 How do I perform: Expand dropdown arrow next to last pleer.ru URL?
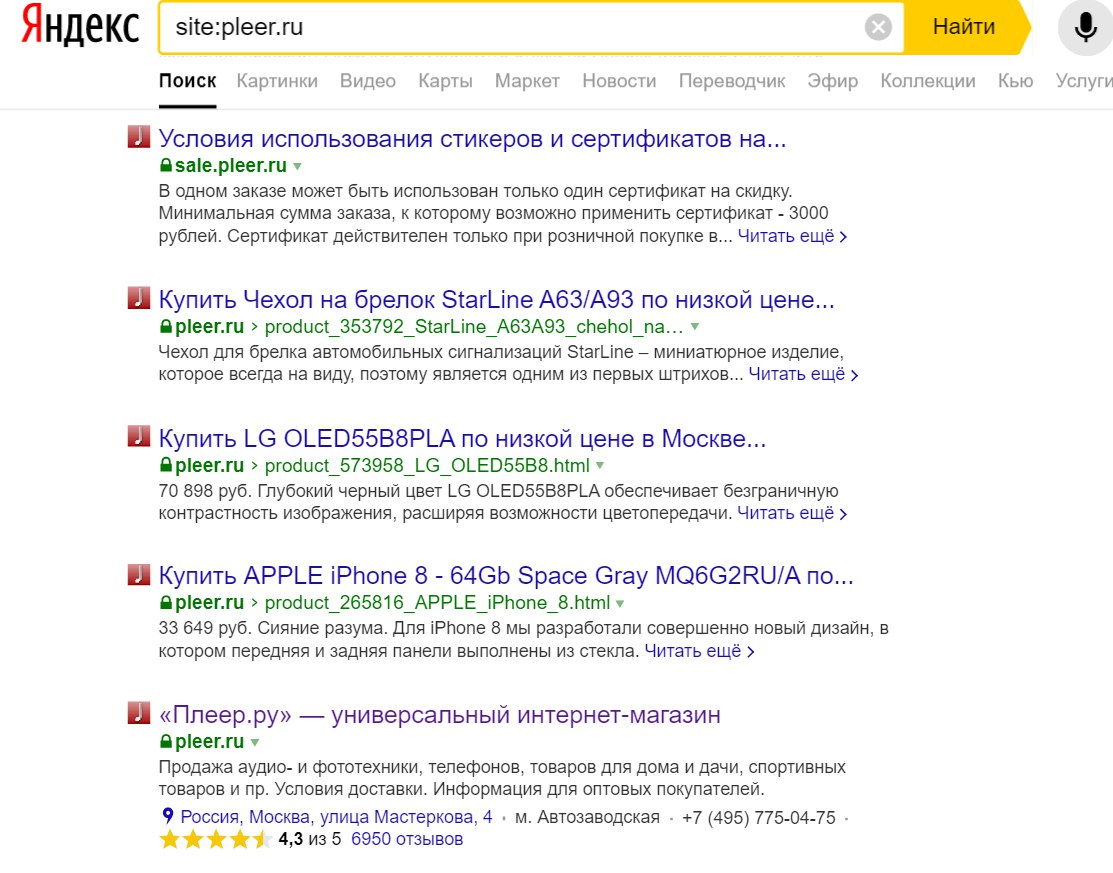[x=255, y=742]
